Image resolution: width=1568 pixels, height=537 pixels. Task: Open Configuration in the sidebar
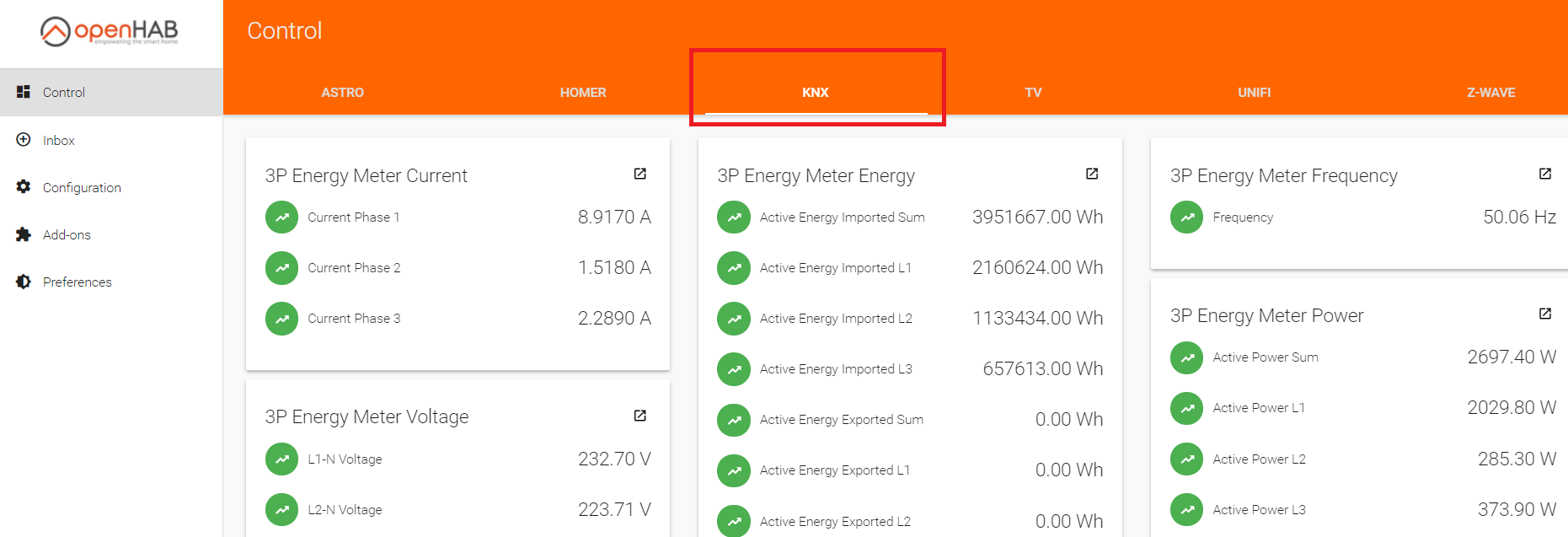click(82, 188)
